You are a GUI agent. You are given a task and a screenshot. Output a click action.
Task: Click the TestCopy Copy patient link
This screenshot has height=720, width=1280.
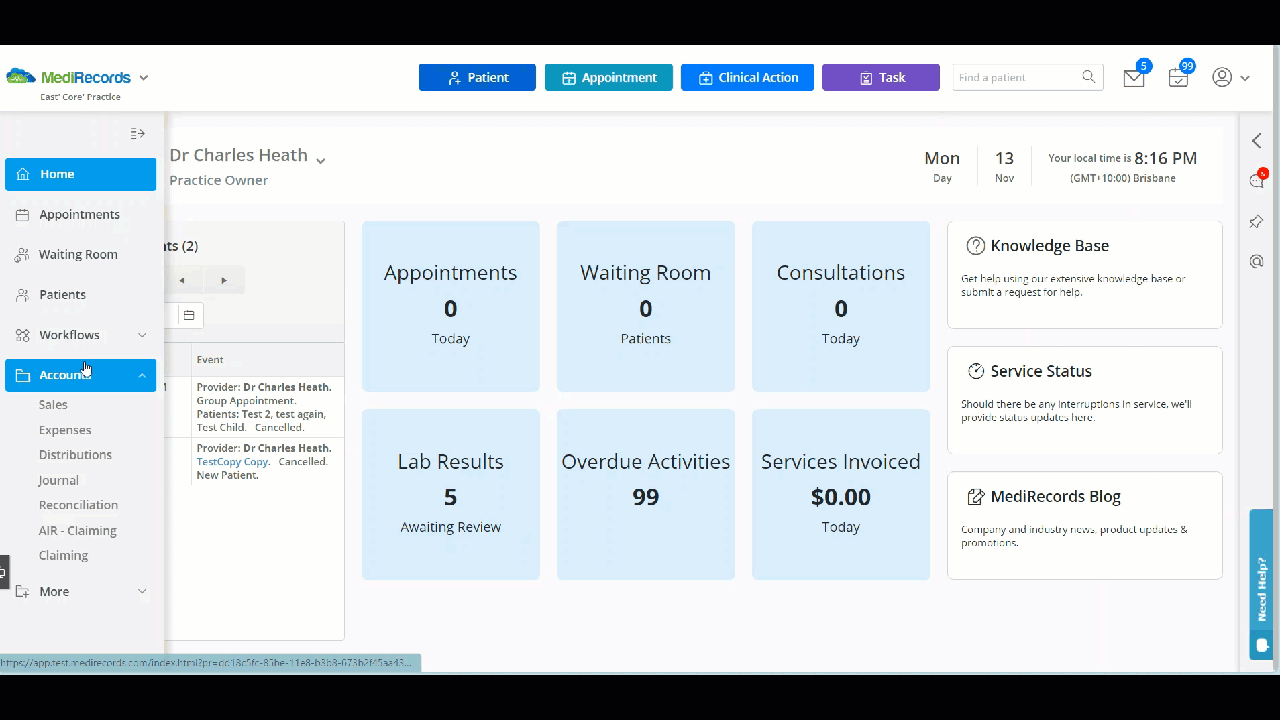click(232, 462)
